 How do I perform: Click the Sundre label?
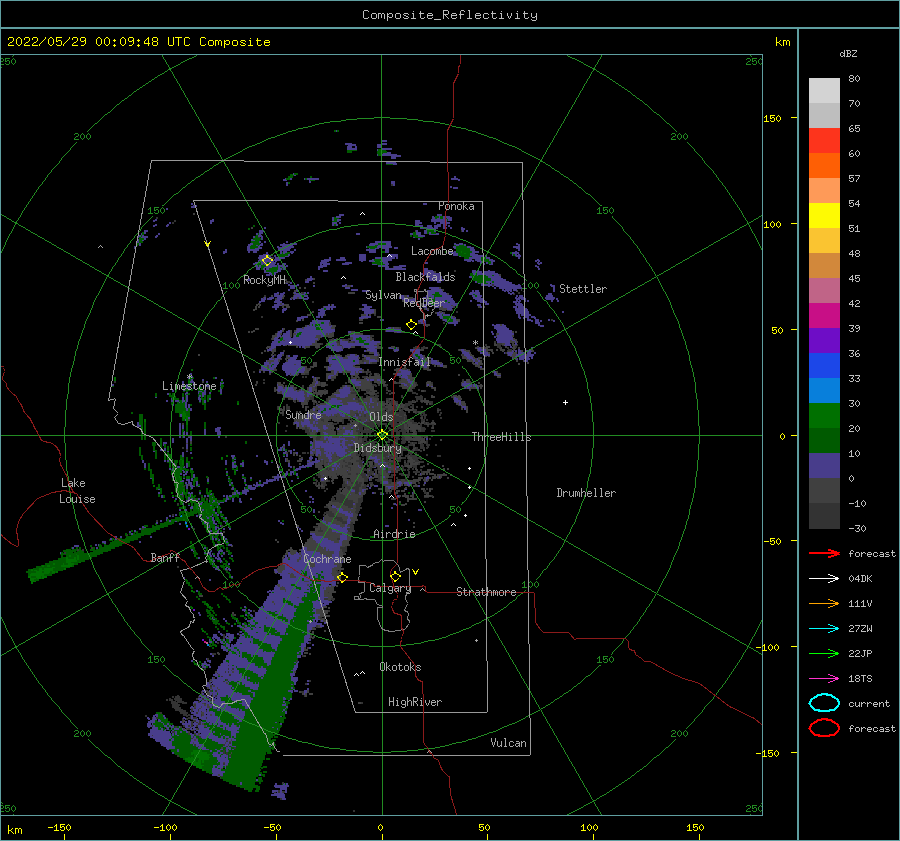pyautogui.click(x=303, y=414)
